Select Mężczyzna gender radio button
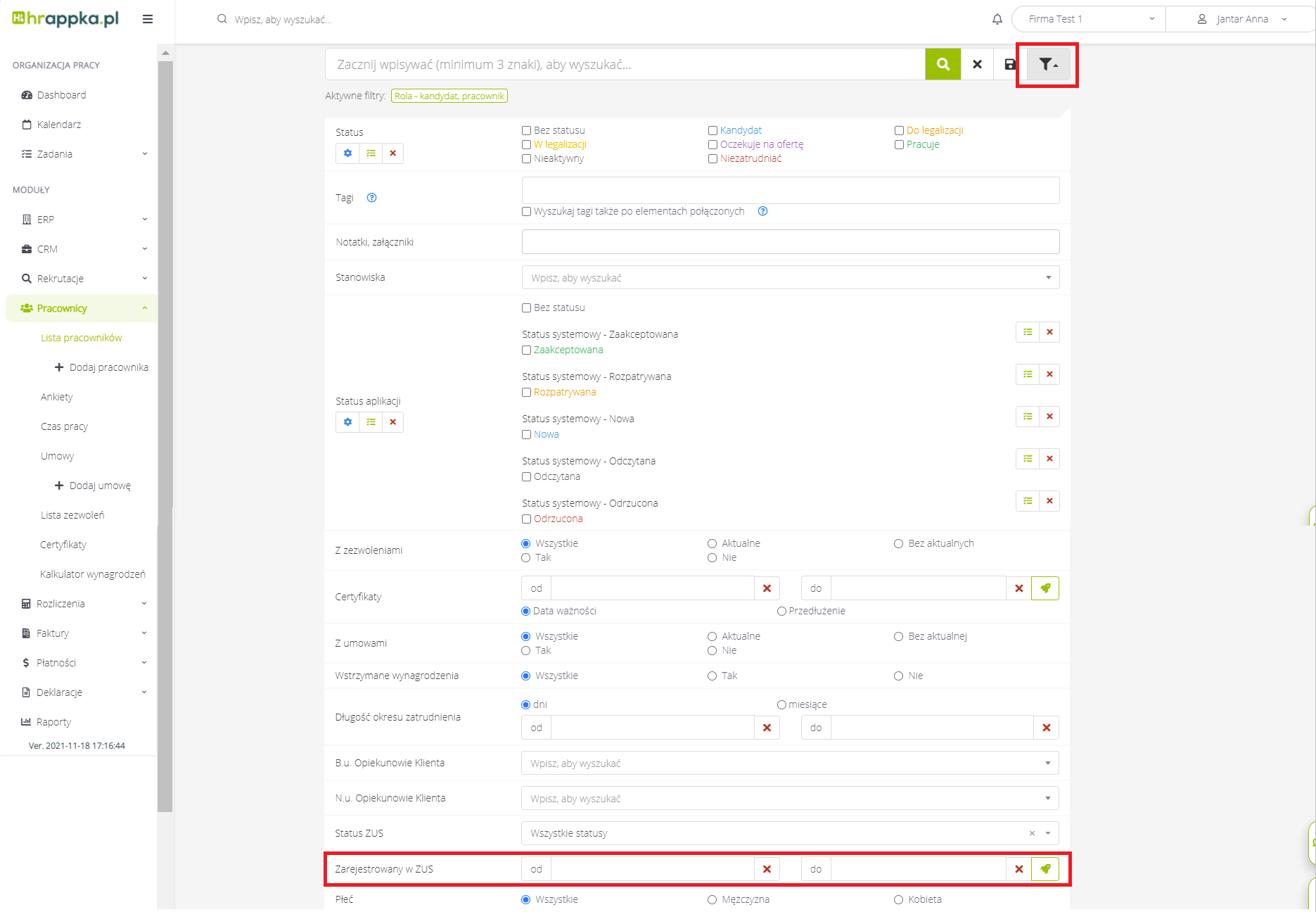1316x912 pixels. [x=712, y=900]
